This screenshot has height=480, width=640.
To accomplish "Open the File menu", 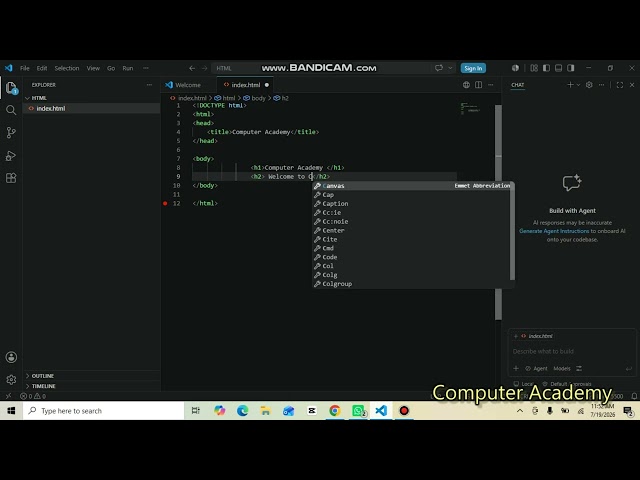I will pos(24,68).
